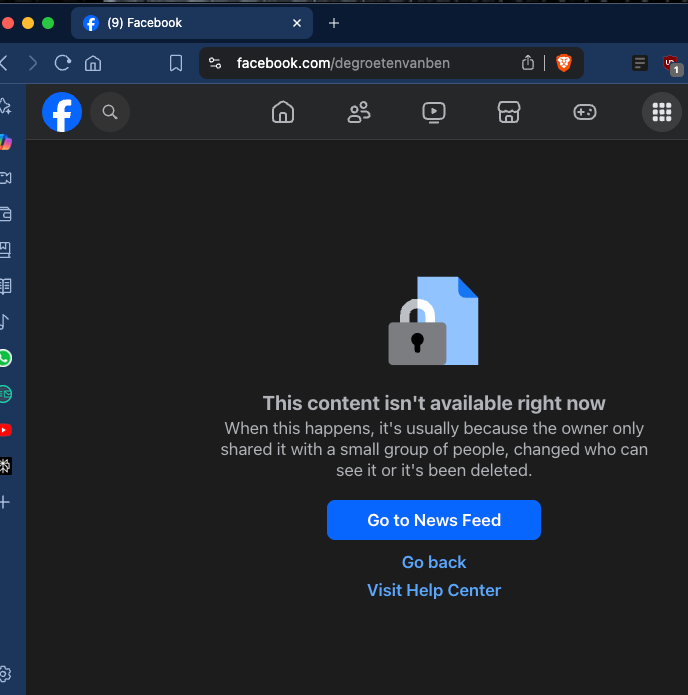Click the Facebook logo
Viewport: 688px width, 695px height.
[x=62, y=112]
